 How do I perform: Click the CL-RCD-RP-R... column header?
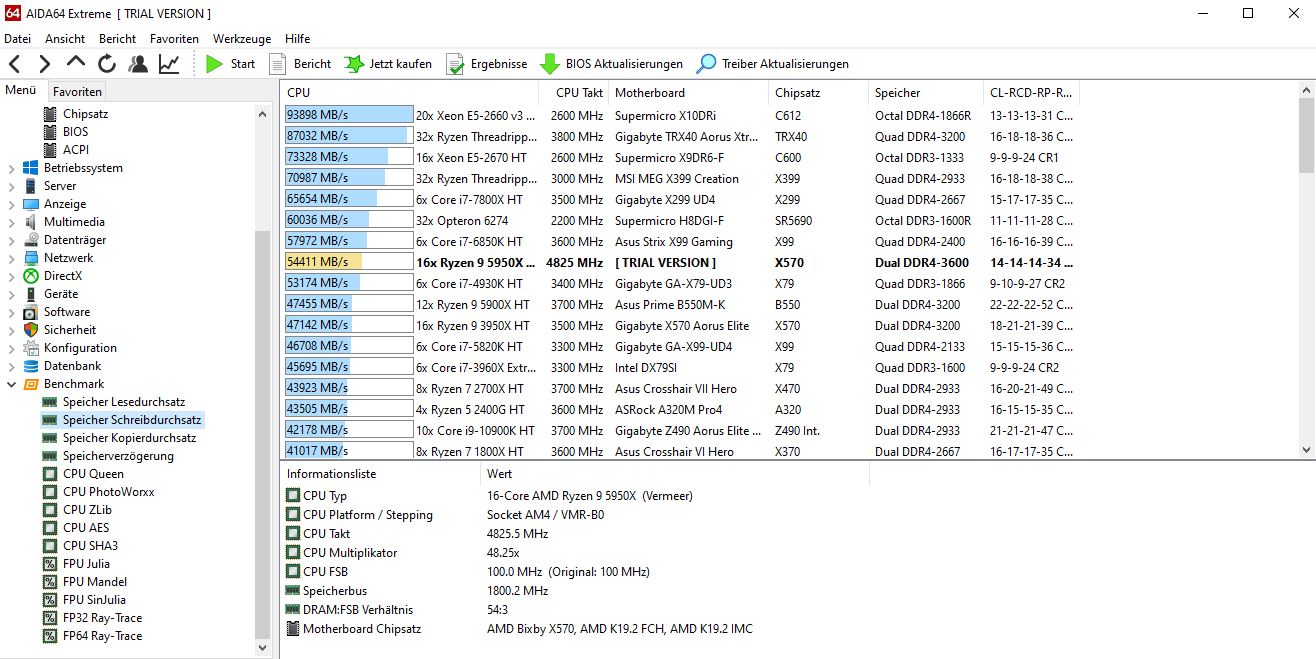[1031, 93]
